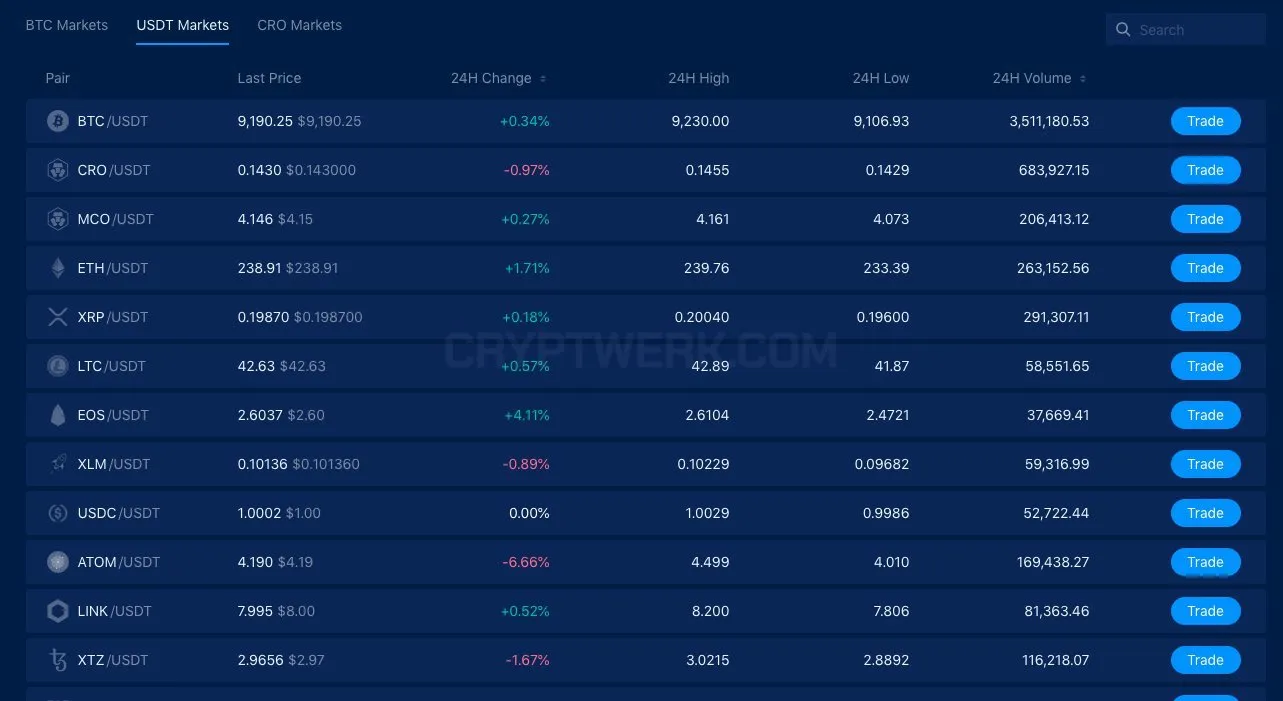Screen dimensions: 1283x701
Task: Click the Cosmos ATOM icon
Action: [x=58, y=562]
